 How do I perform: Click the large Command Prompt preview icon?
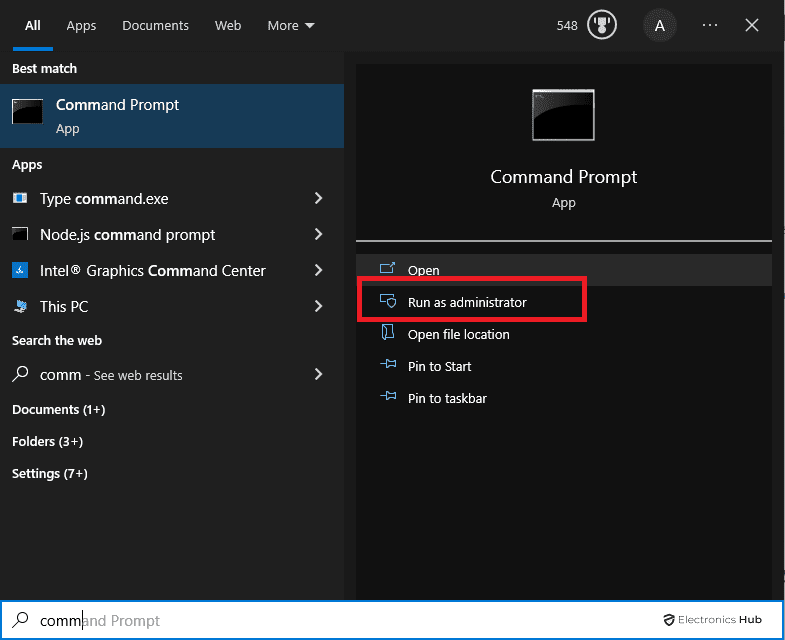tap(563, 115)
